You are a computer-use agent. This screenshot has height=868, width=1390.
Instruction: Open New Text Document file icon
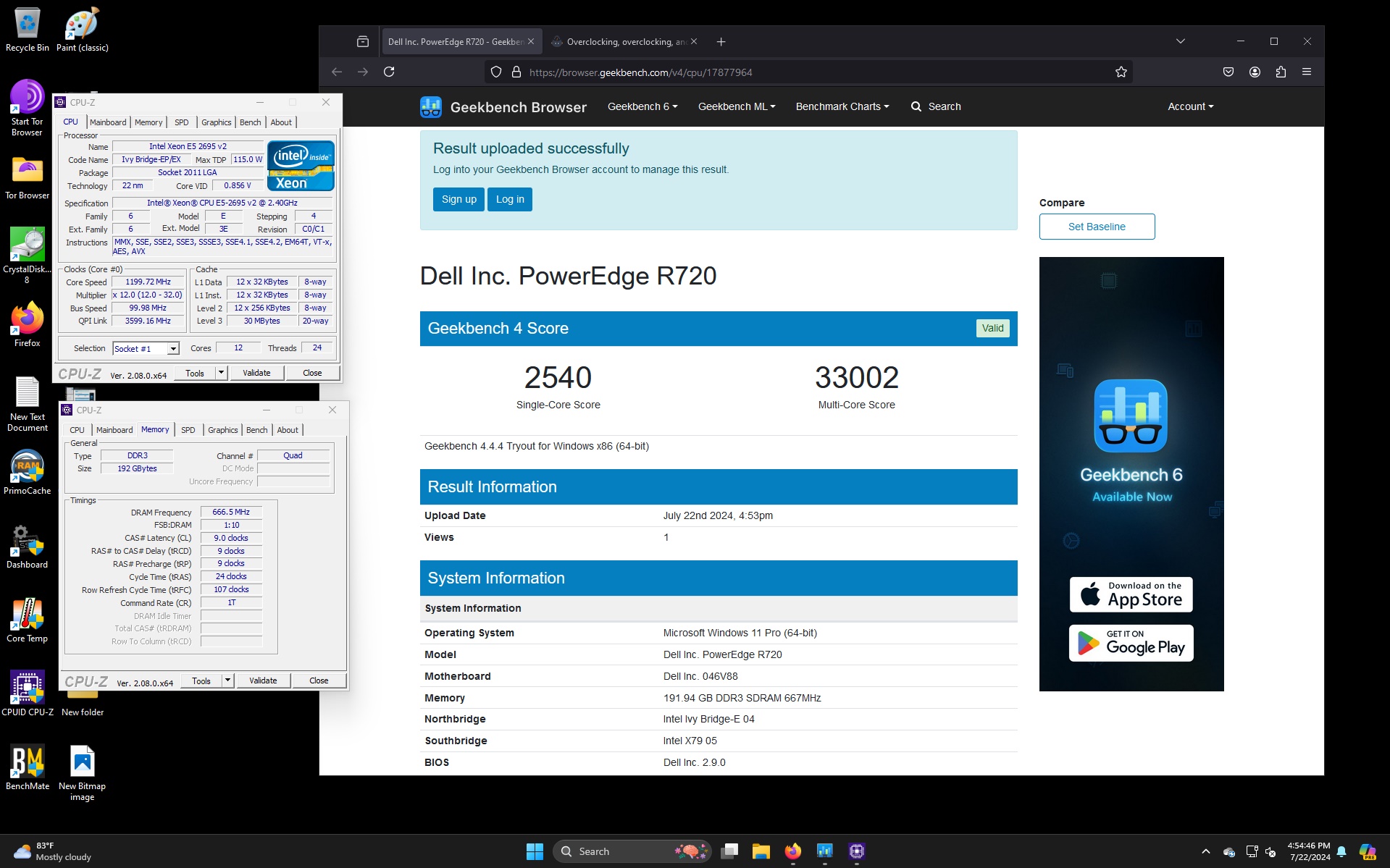point(28,404)
